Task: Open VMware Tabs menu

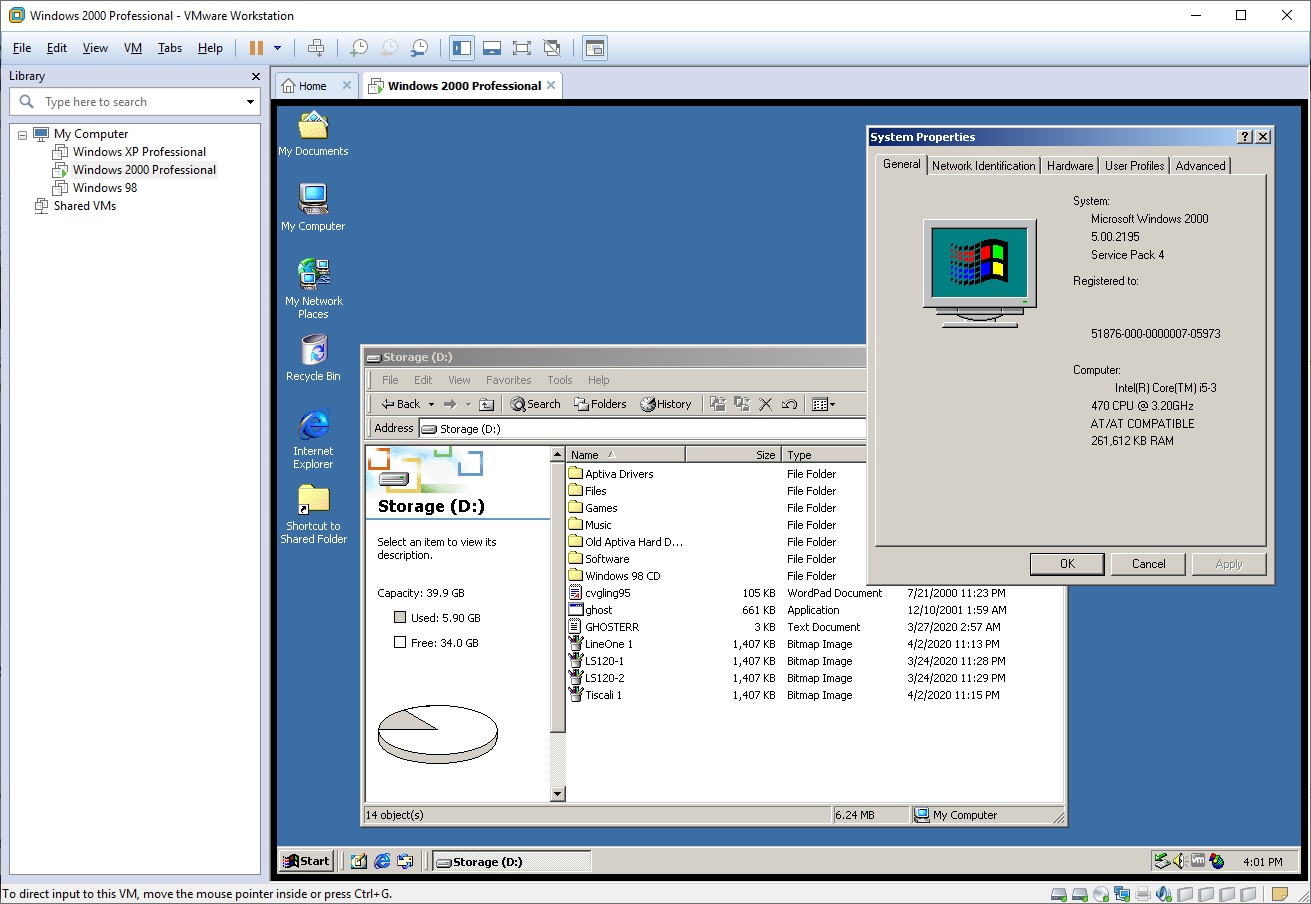Action: [170, 48]
